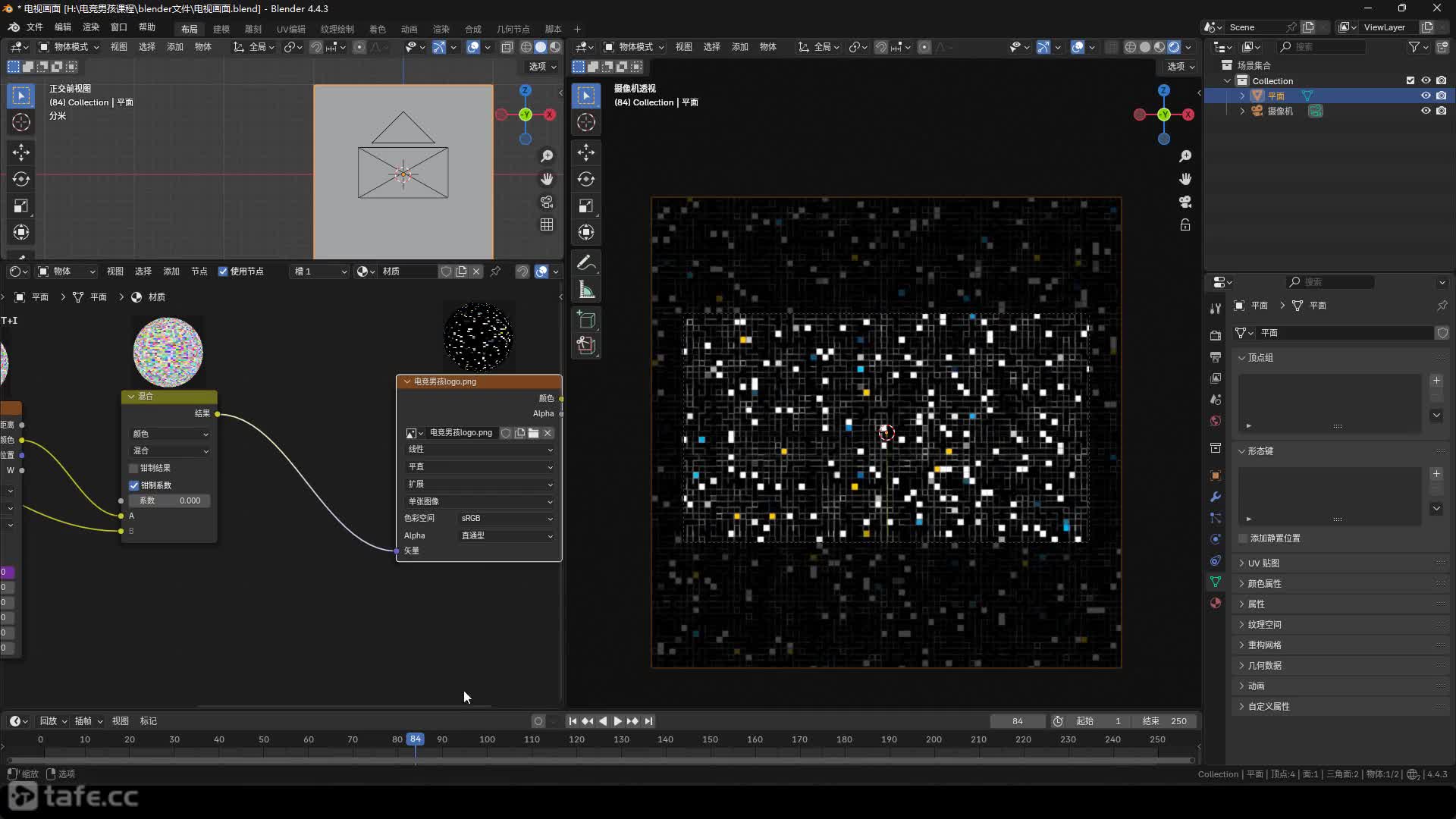Select the Annotate pencil tool
1456x819 pixels.
585,263
